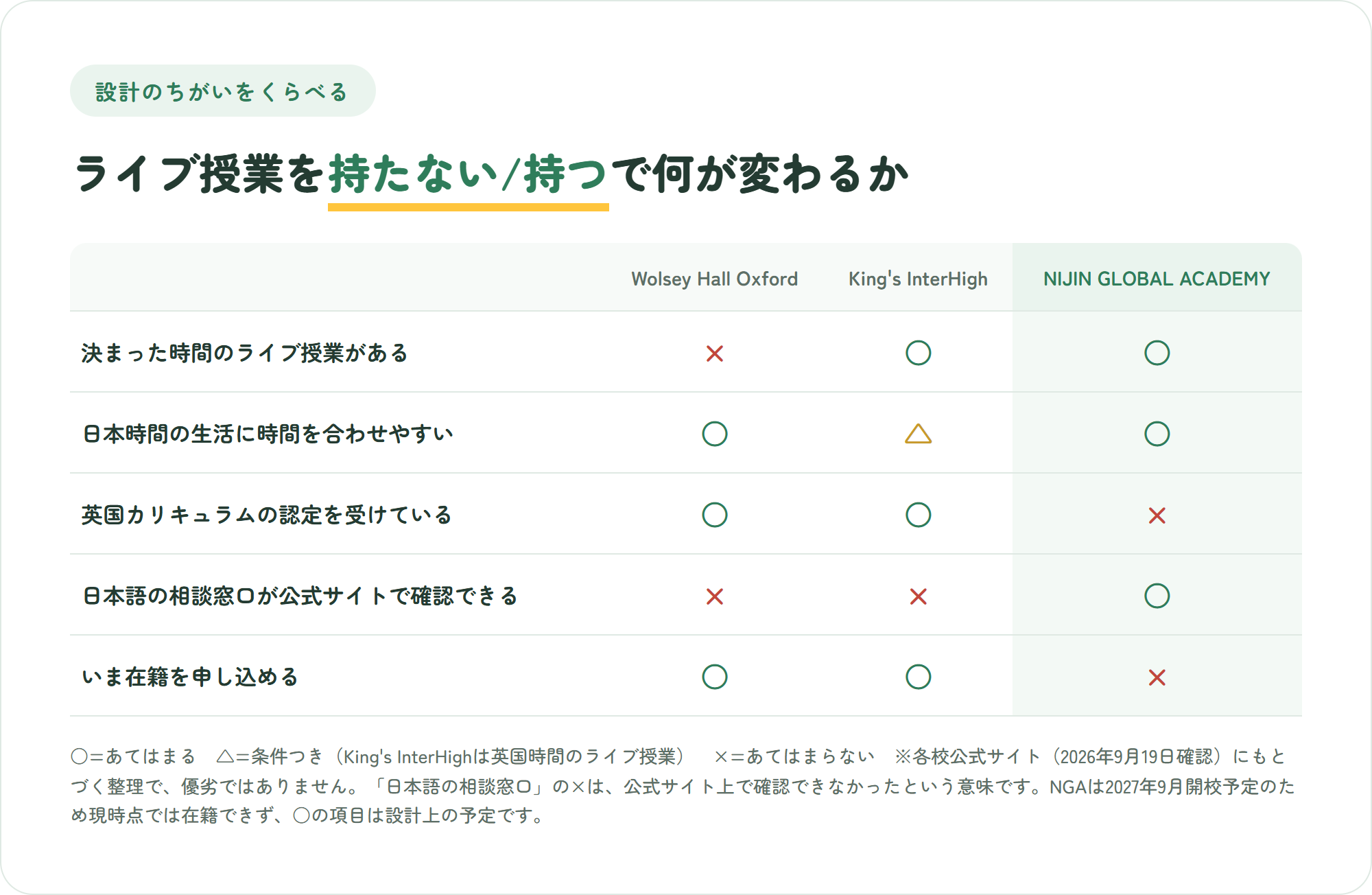Click NIJIN cross in いま在籍を申し込める row
Image resolution: width=1372 pixels, height=895 pixels.
point(1157,677)
